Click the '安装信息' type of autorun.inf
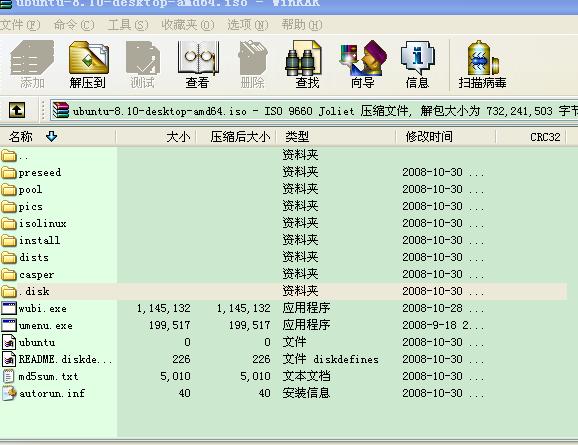578x445 pixels. pos(306,393)
